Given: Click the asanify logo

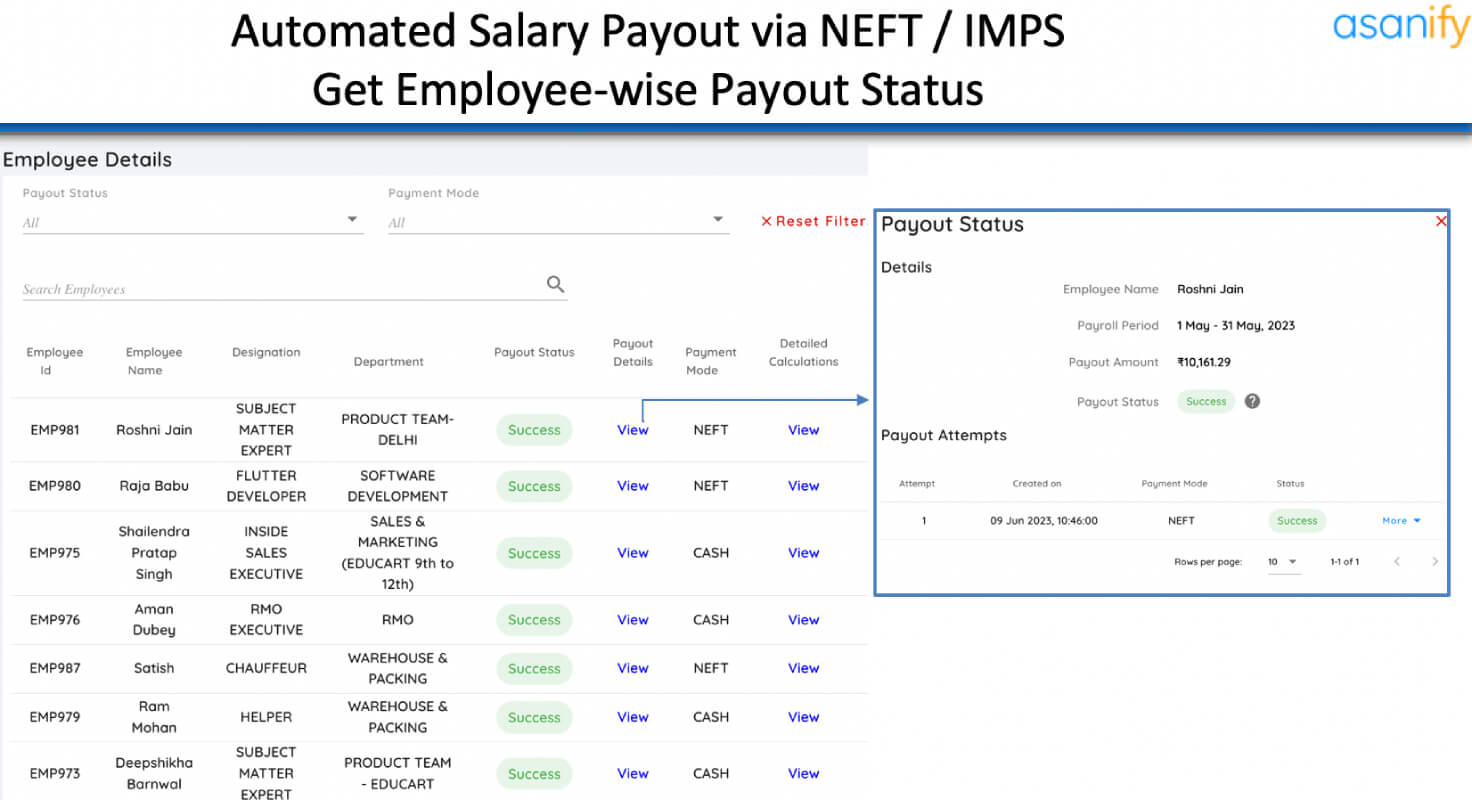Looking at the screenshot, I should click(x=1401, y=26).
